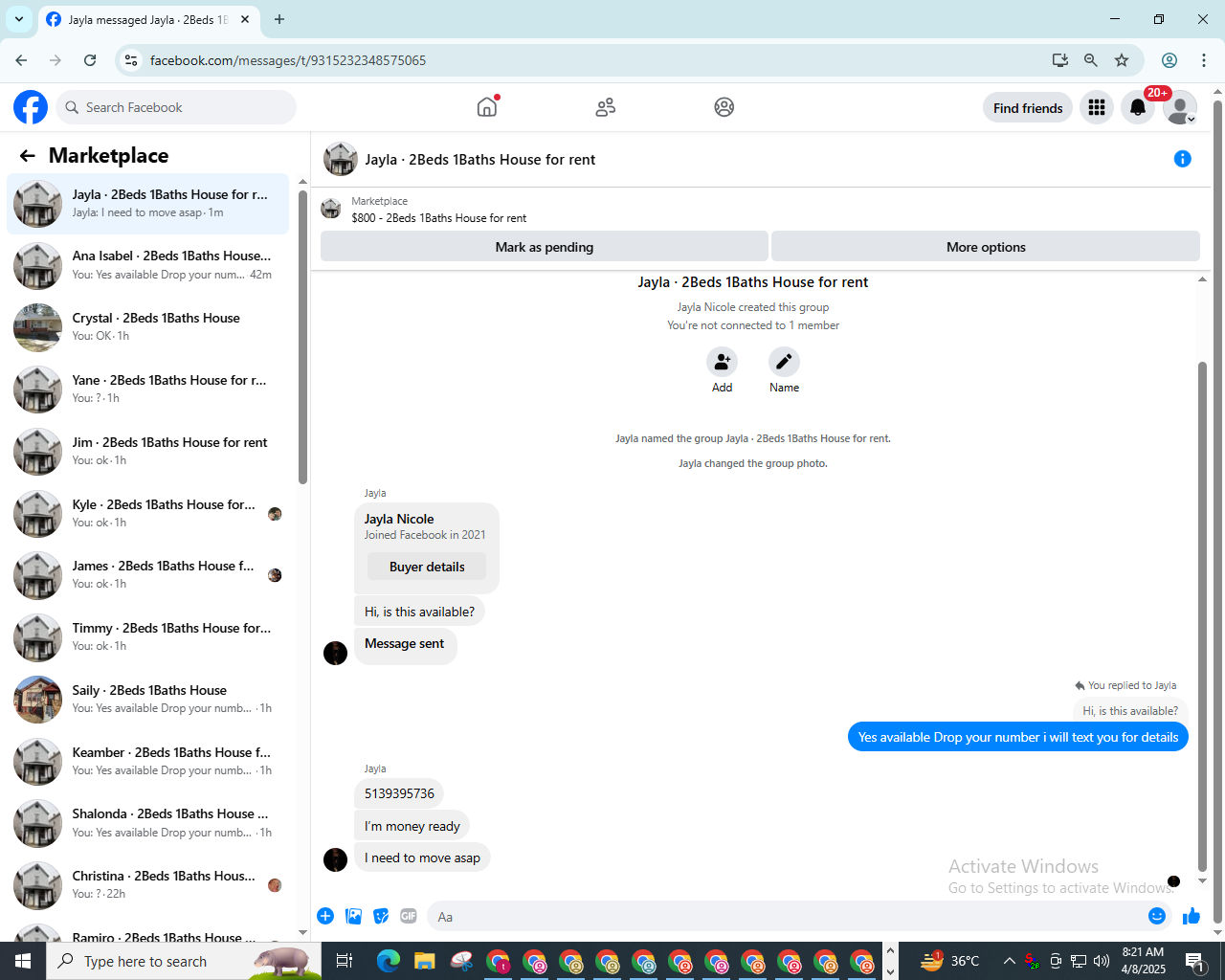Open conversation information icon
Screen dimensions: 1225x980
[1183, 159]
